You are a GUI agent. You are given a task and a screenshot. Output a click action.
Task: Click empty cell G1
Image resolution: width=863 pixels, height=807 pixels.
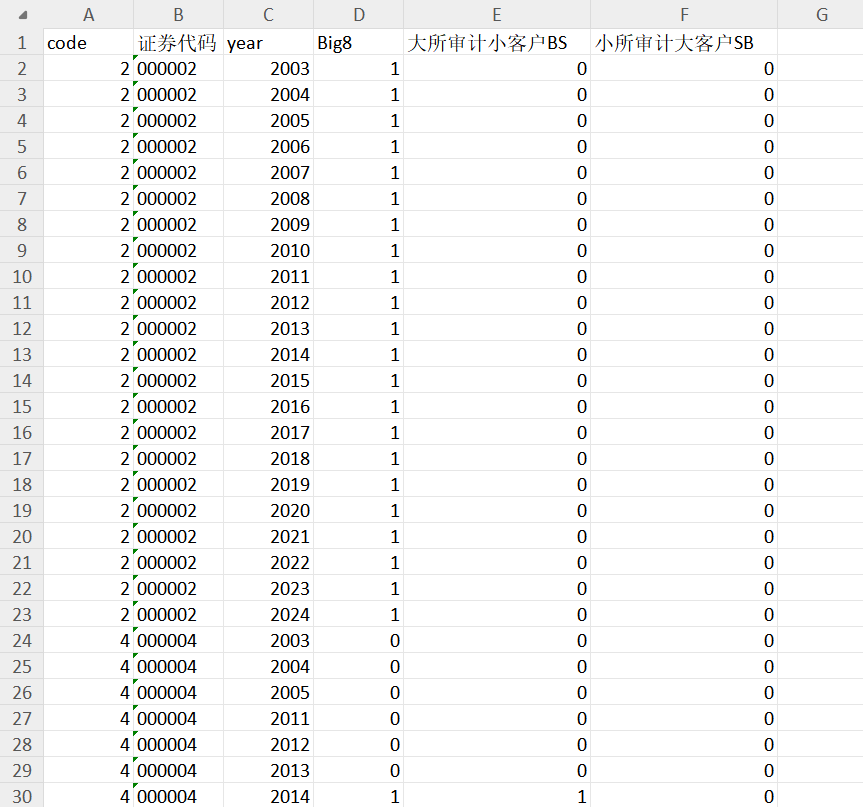(x=821, y=42)
